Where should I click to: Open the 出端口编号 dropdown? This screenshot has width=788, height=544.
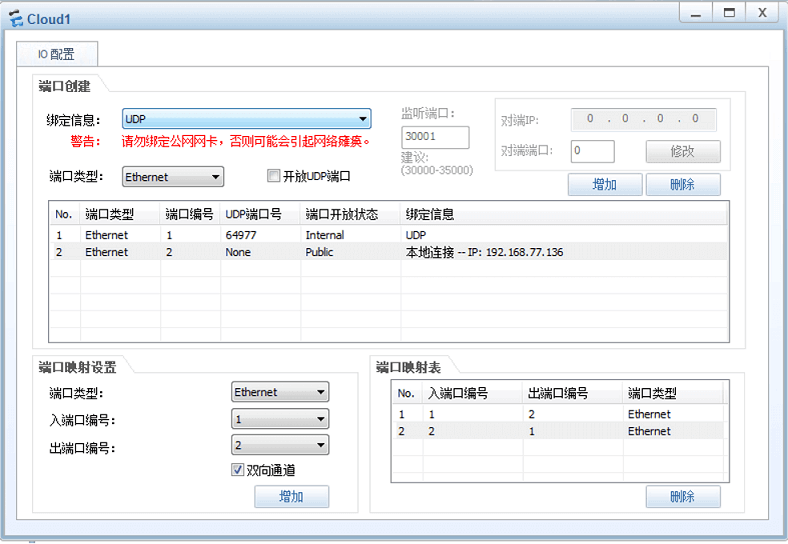pyautogui.click(x=280, y=445)
